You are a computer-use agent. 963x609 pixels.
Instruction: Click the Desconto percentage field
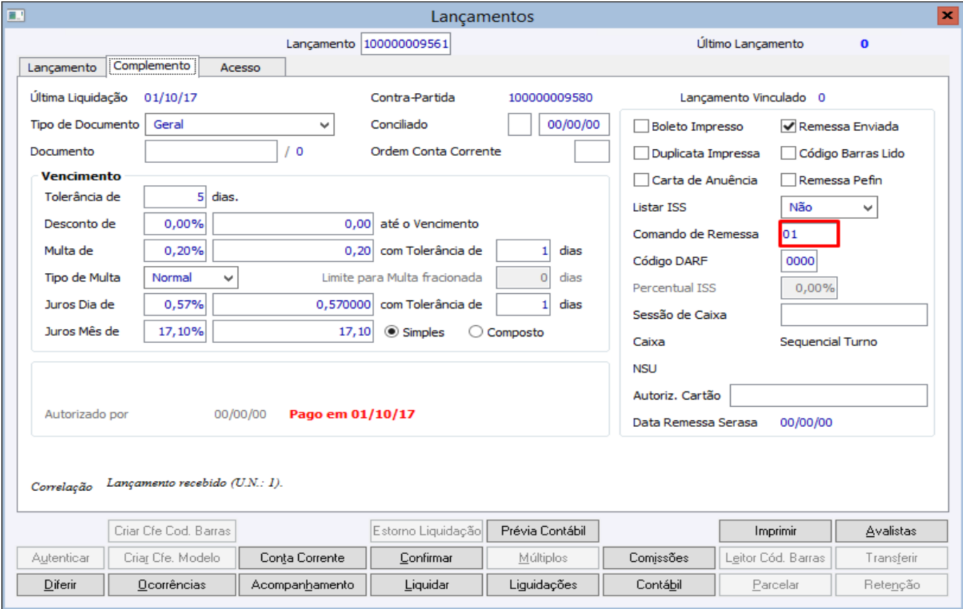click(175, 224)
